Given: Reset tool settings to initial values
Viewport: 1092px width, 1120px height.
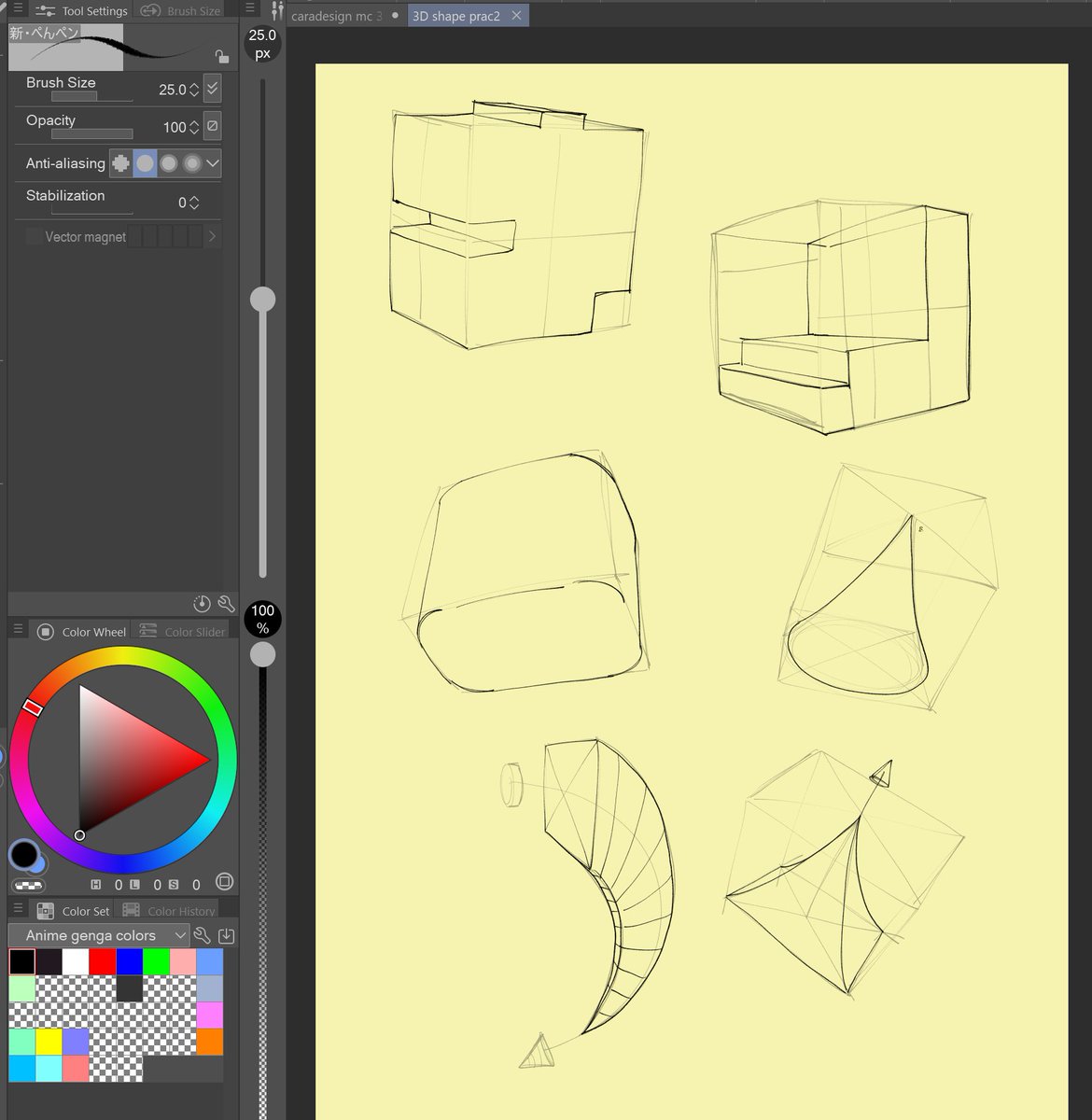Looking at the screenshot, I should point(202,603).
